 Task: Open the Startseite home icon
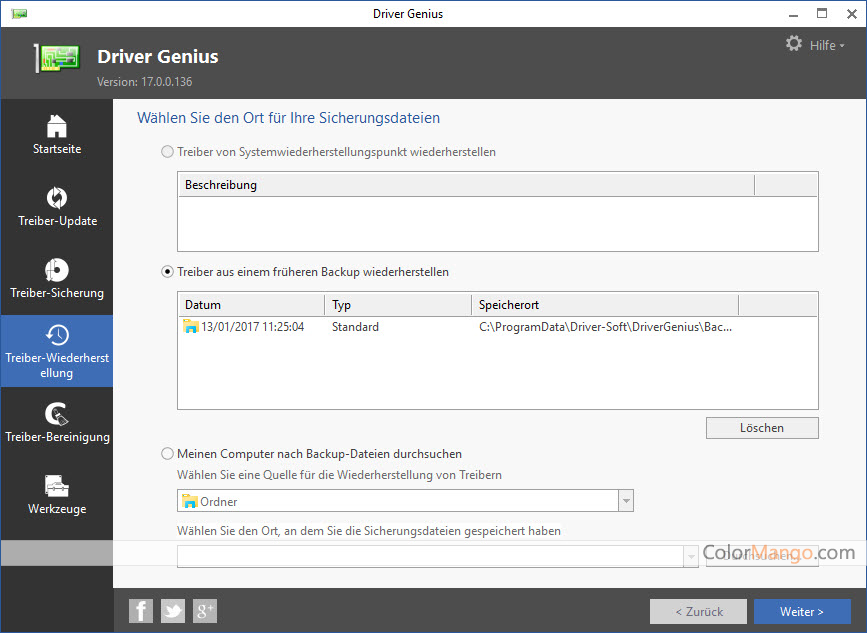pyautogui.click(x=56, y=127)
